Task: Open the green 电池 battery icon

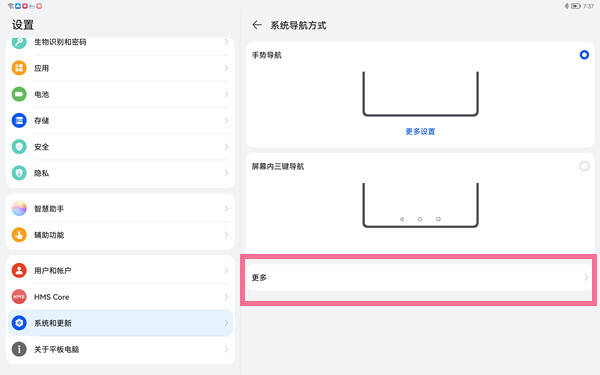Action: (x=19, y=94)
